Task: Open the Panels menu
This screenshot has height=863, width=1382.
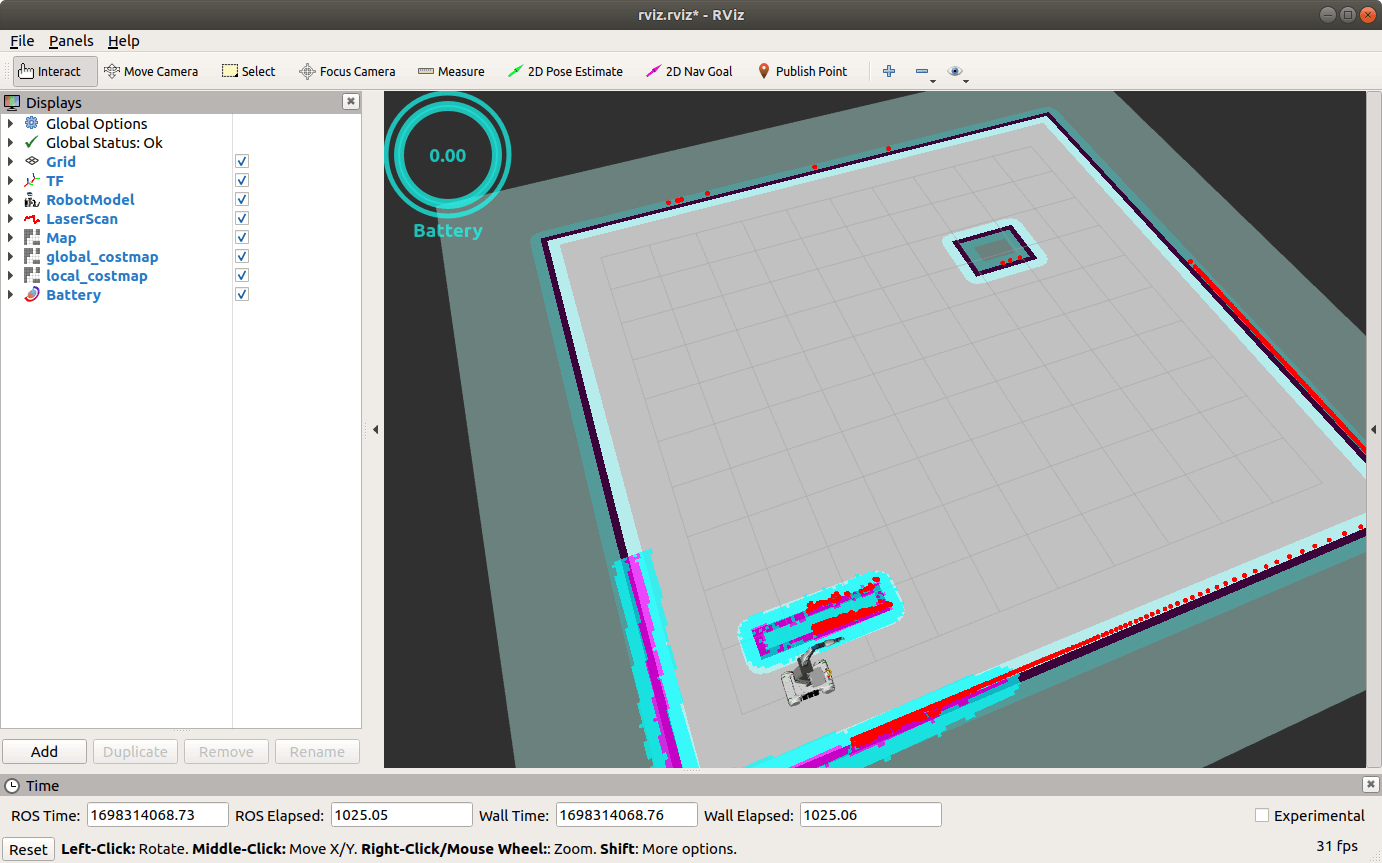Action: [x=71, y=41]
